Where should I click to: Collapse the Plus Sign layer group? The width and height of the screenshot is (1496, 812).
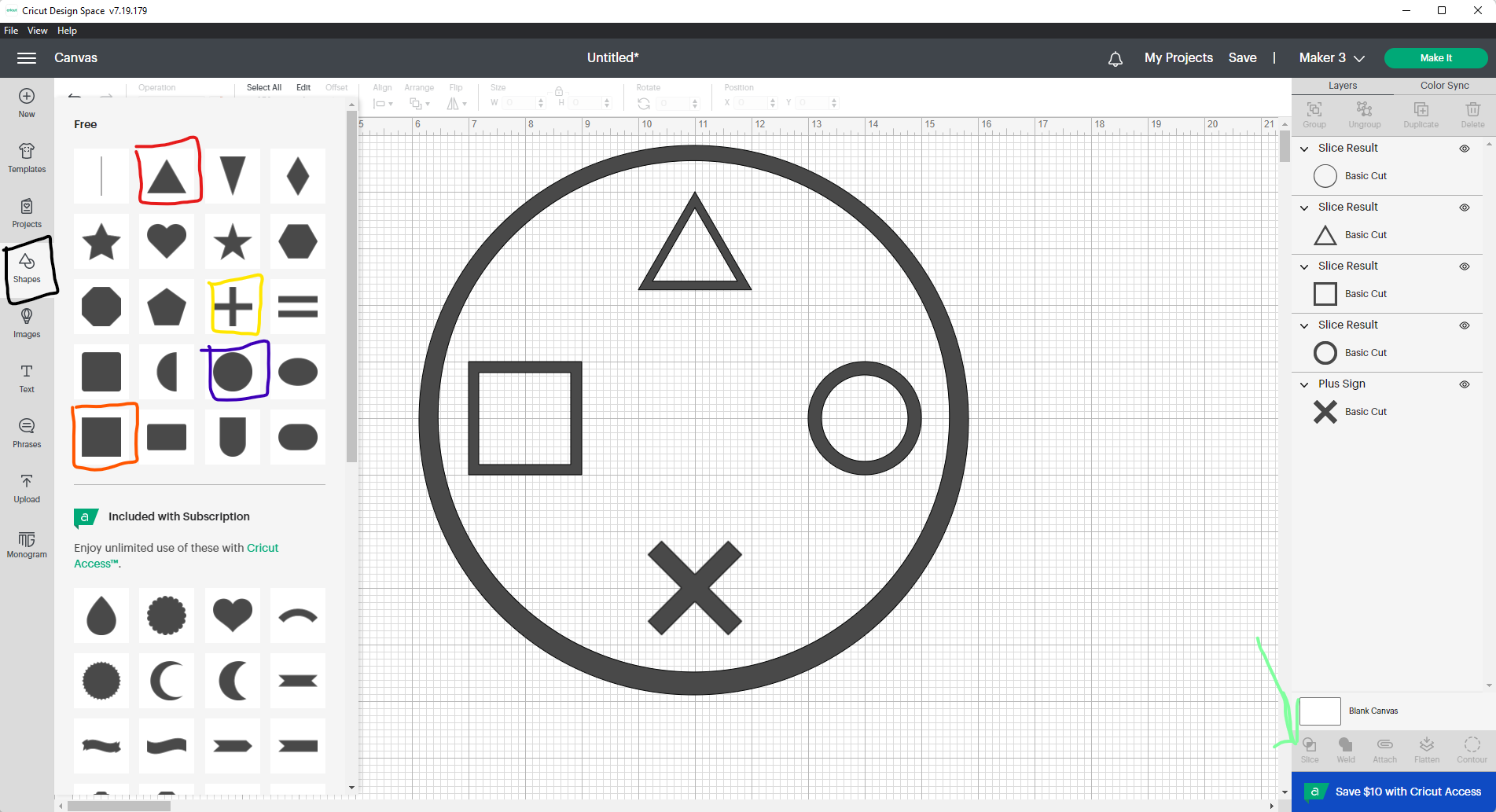(1304, 384)
